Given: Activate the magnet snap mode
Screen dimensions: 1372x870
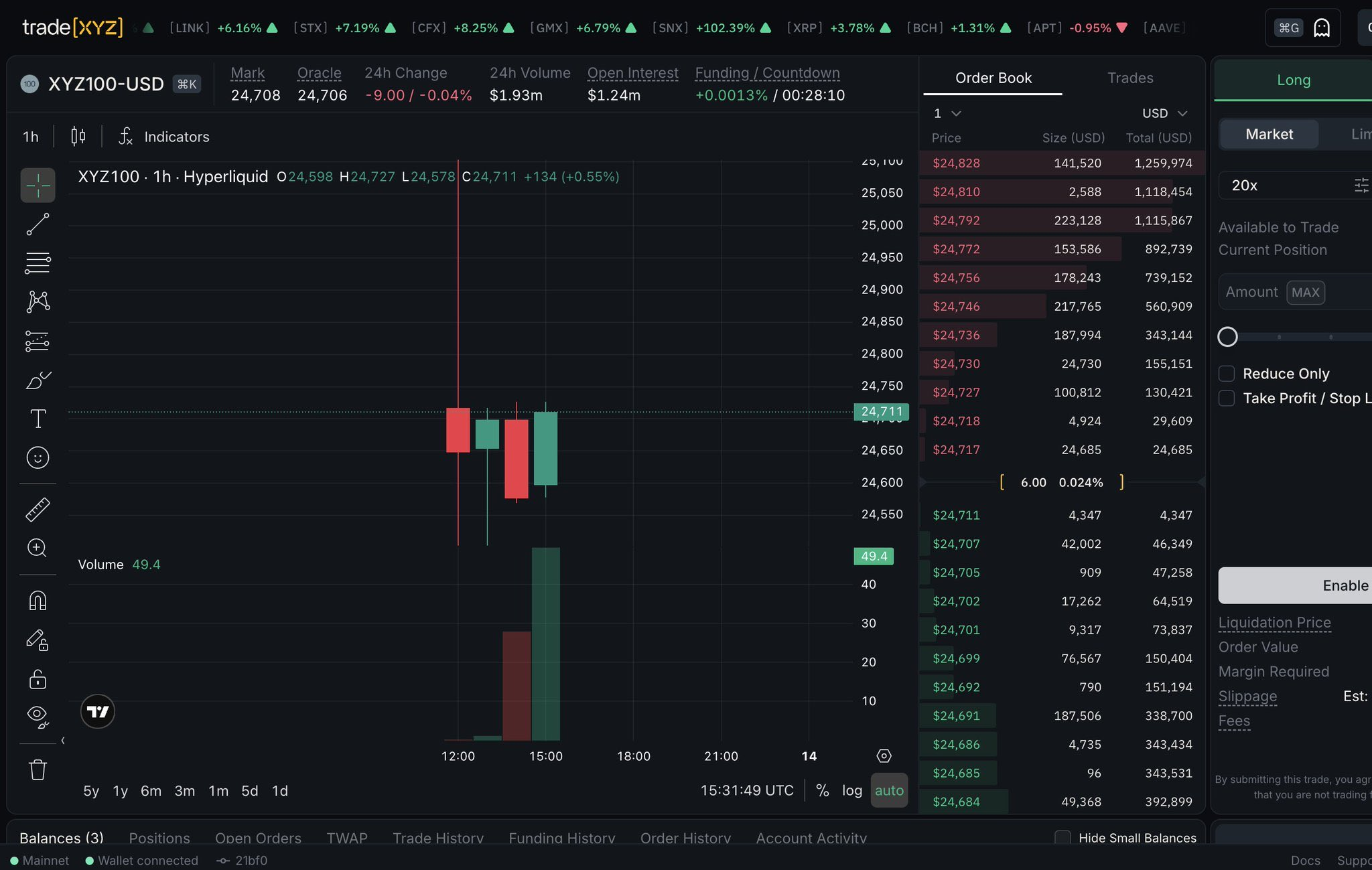Looking at the screenshot, I should click(x=38, y=600).
